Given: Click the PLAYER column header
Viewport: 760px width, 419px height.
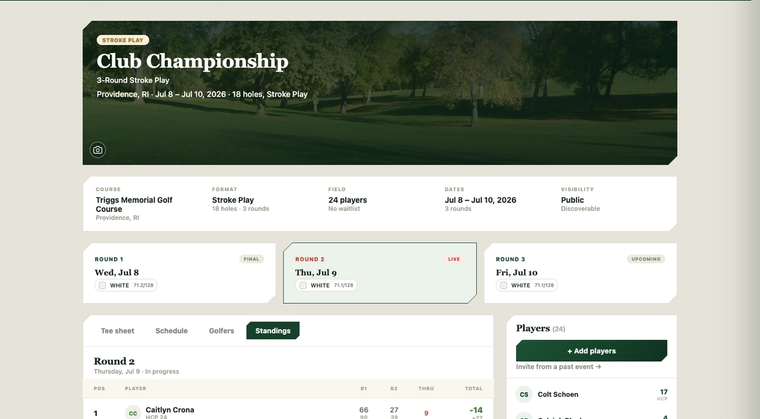Looking at the screenshot, I should point(135,388).
